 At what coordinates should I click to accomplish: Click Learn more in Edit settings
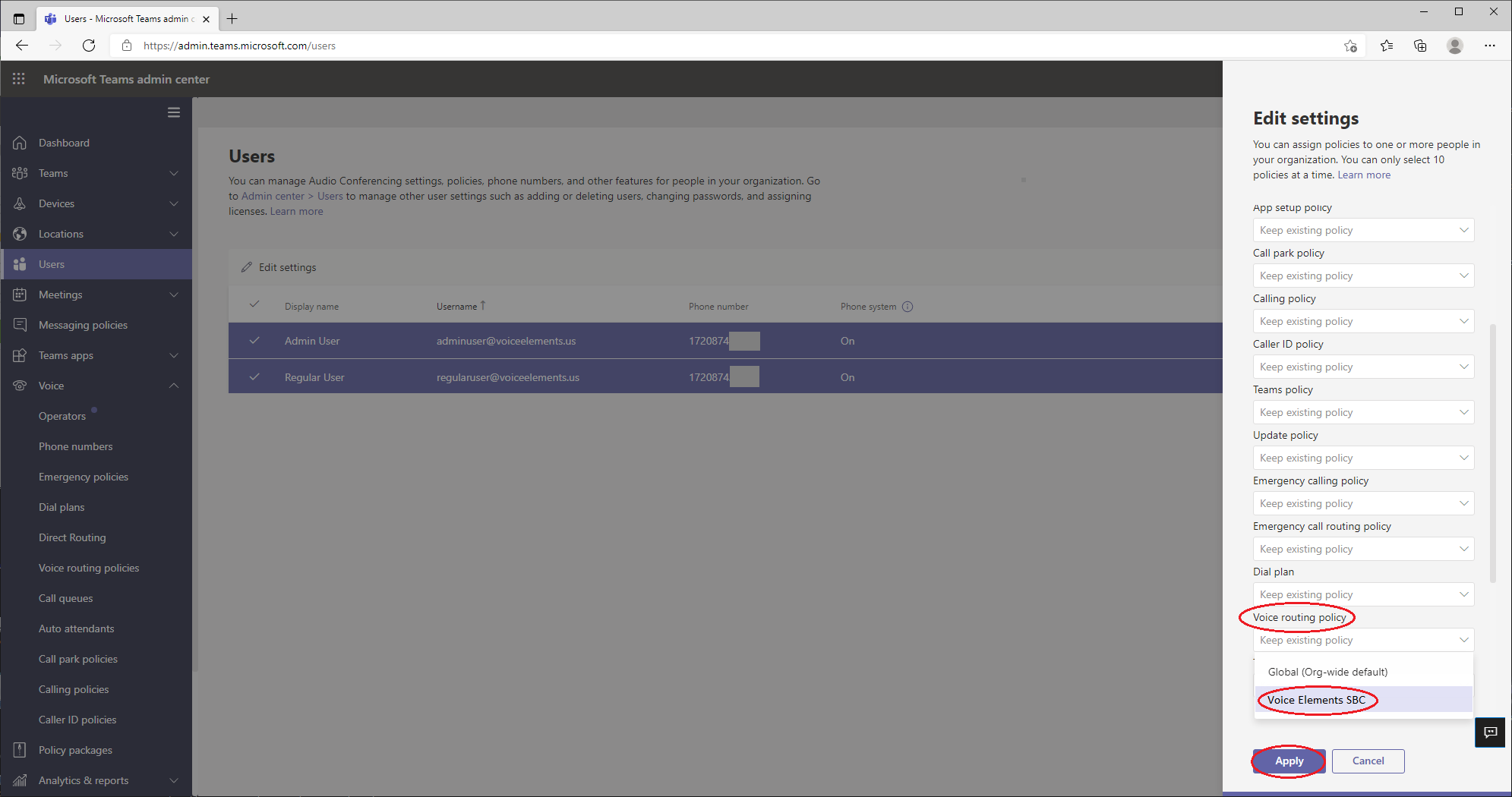(x=1364, y=175)
